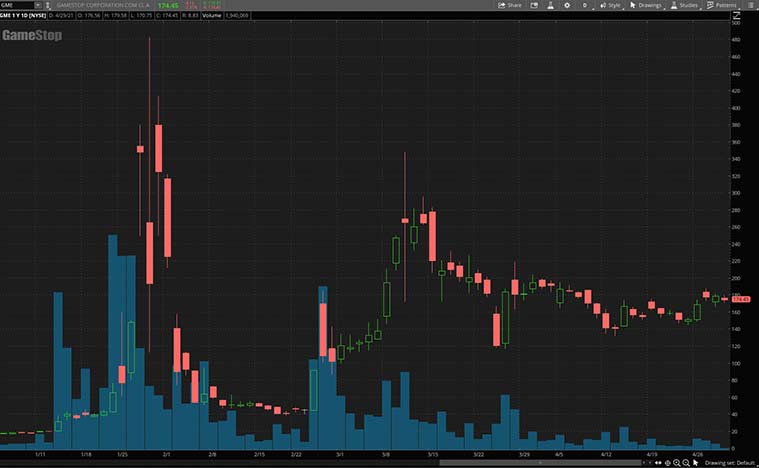Click the zoom out magnifier icon
Screen dimensions: 759x468
point(685,463)
